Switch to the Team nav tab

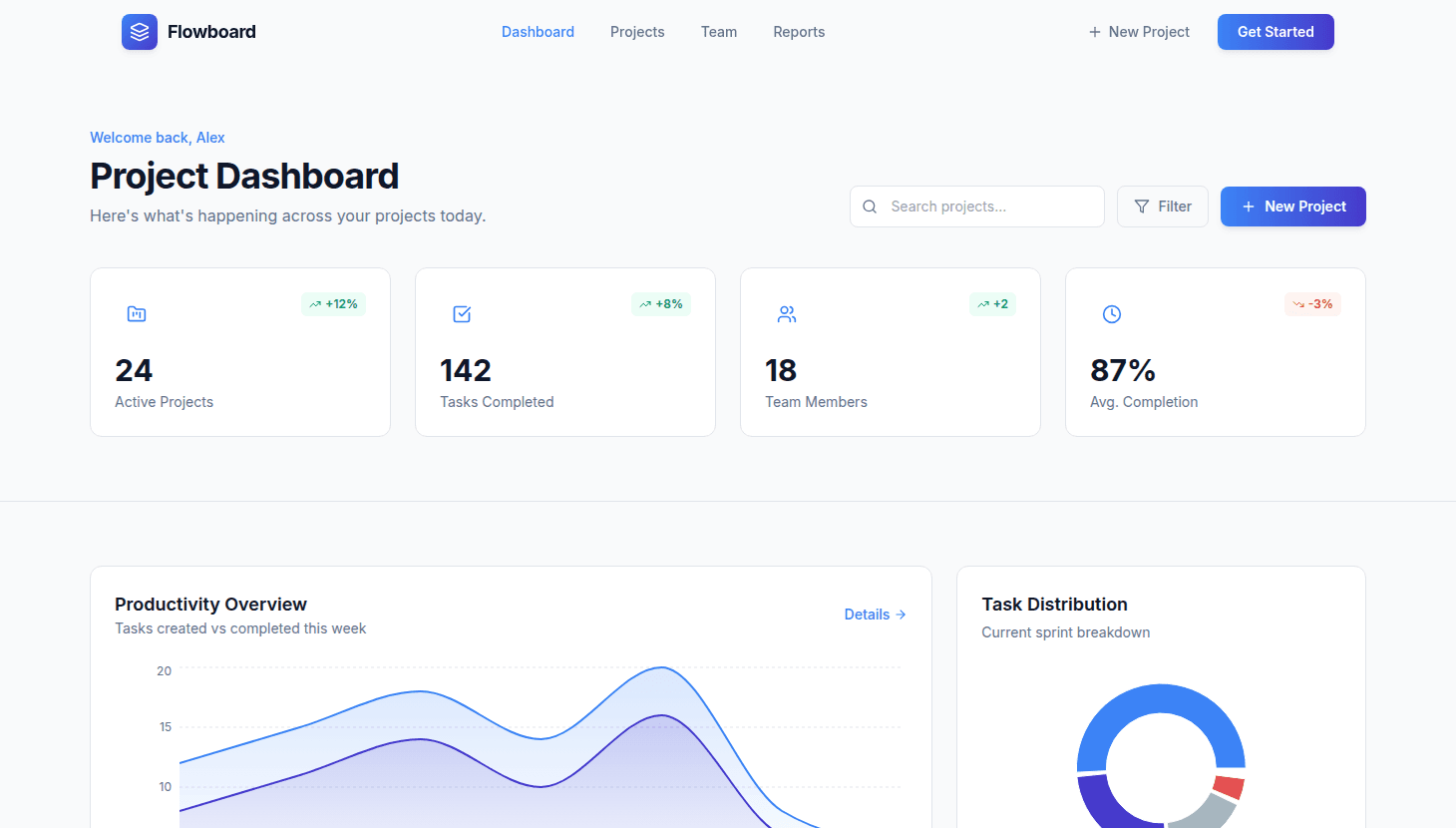point(719,32)
